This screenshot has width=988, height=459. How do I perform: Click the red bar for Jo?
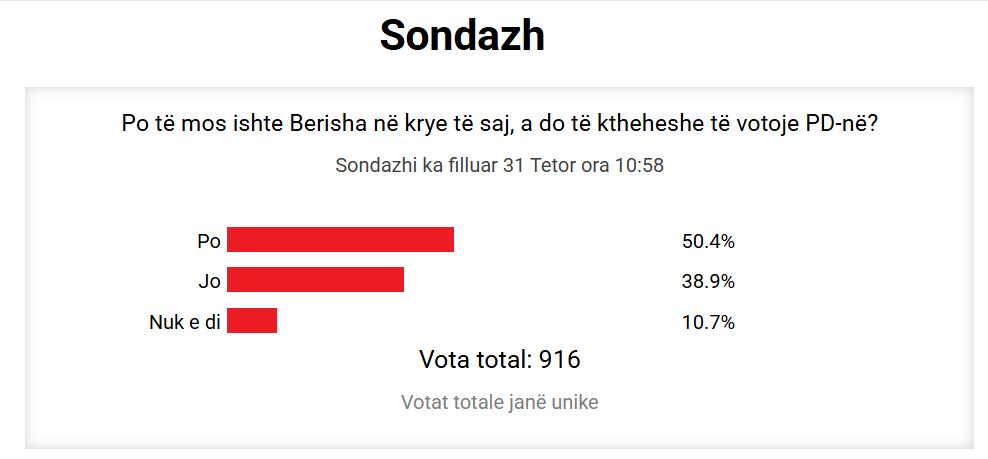click(315, 280)
